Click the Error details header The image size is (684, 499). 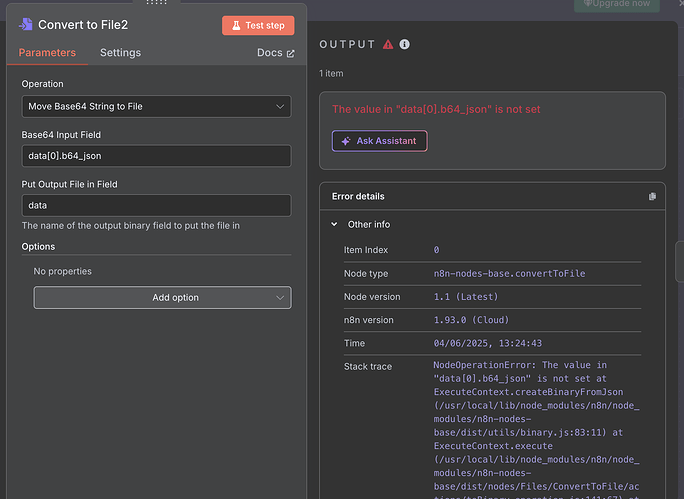pyautogui.click(x=358, y=196)
